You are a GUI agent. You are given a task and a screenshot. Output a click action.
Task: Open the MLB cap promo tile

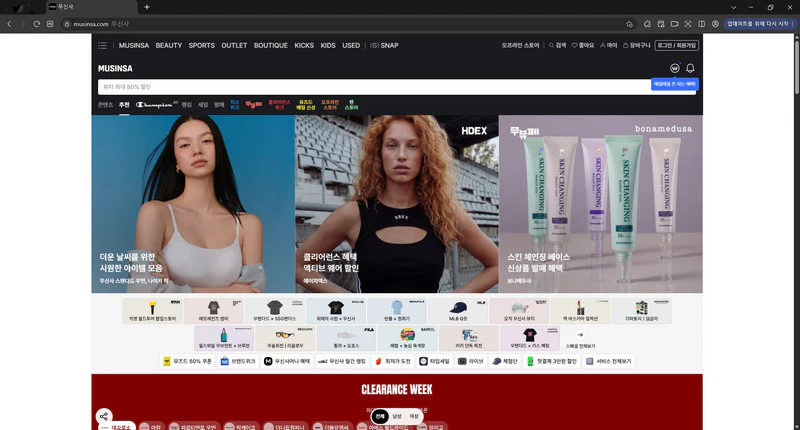click(x=458, y=311)
